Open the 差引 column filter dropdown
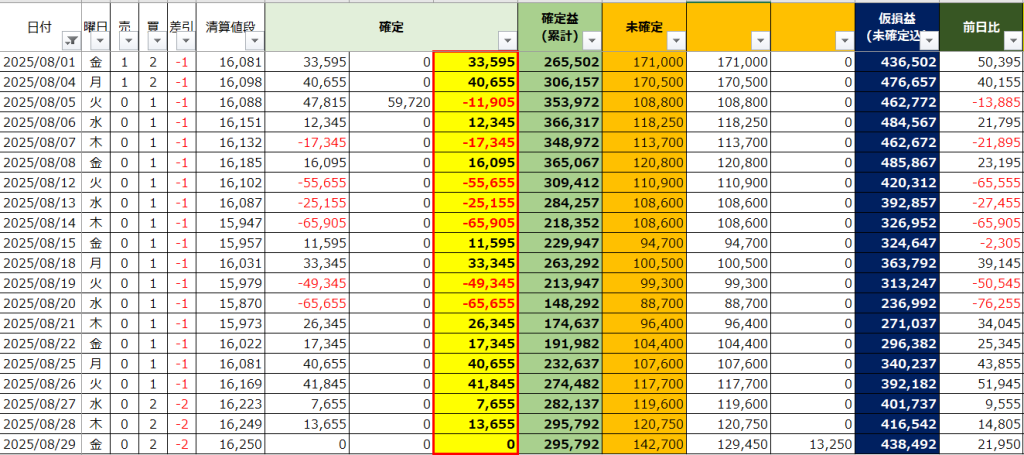1024x455 pixels. tap(185, 41)
